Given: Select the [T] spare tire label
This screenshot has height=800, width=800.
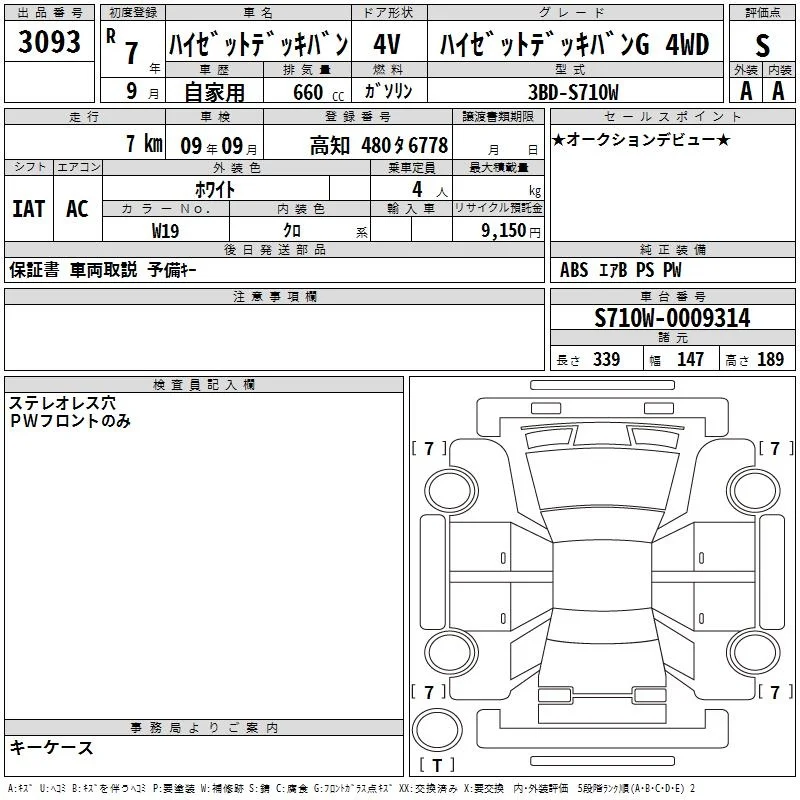Looking at the screenshot, I should 437,765.
